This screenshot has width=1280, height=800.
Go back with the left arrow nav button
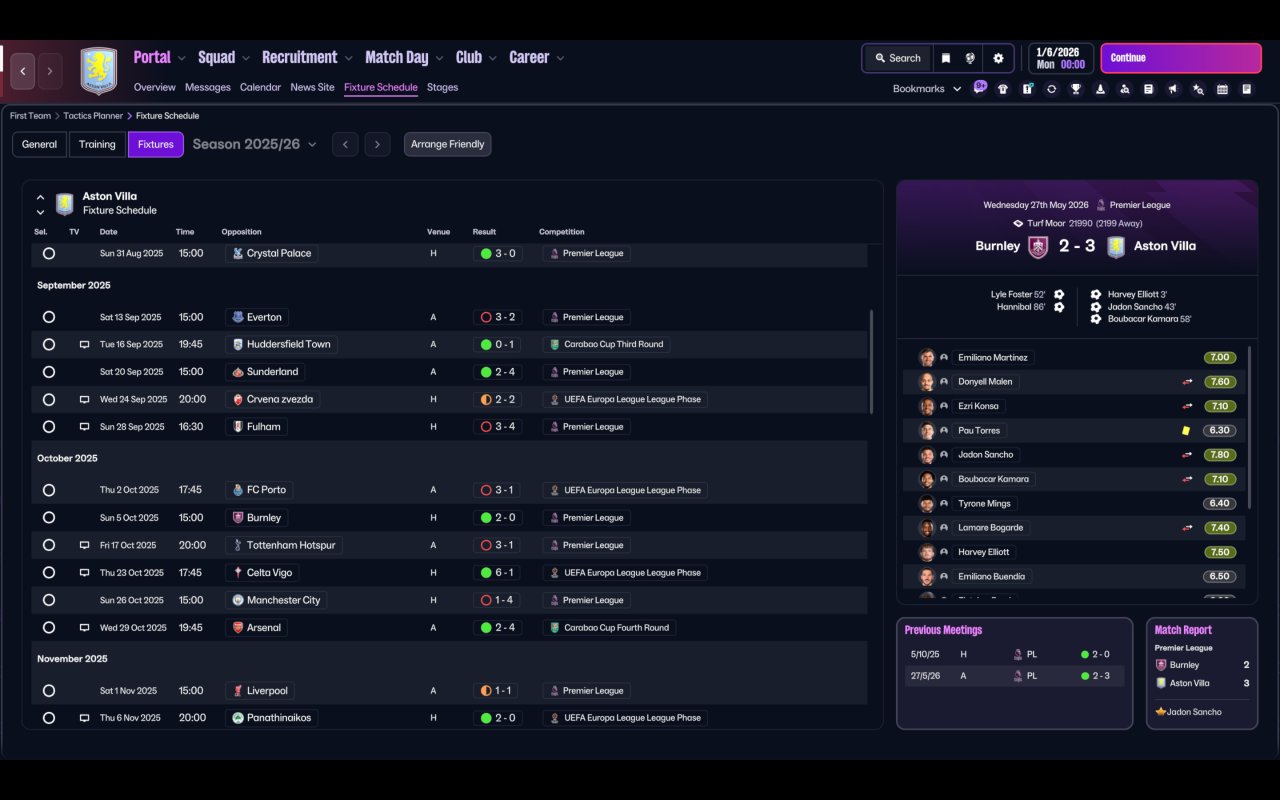pyautogui.click(x=23, y=71)
